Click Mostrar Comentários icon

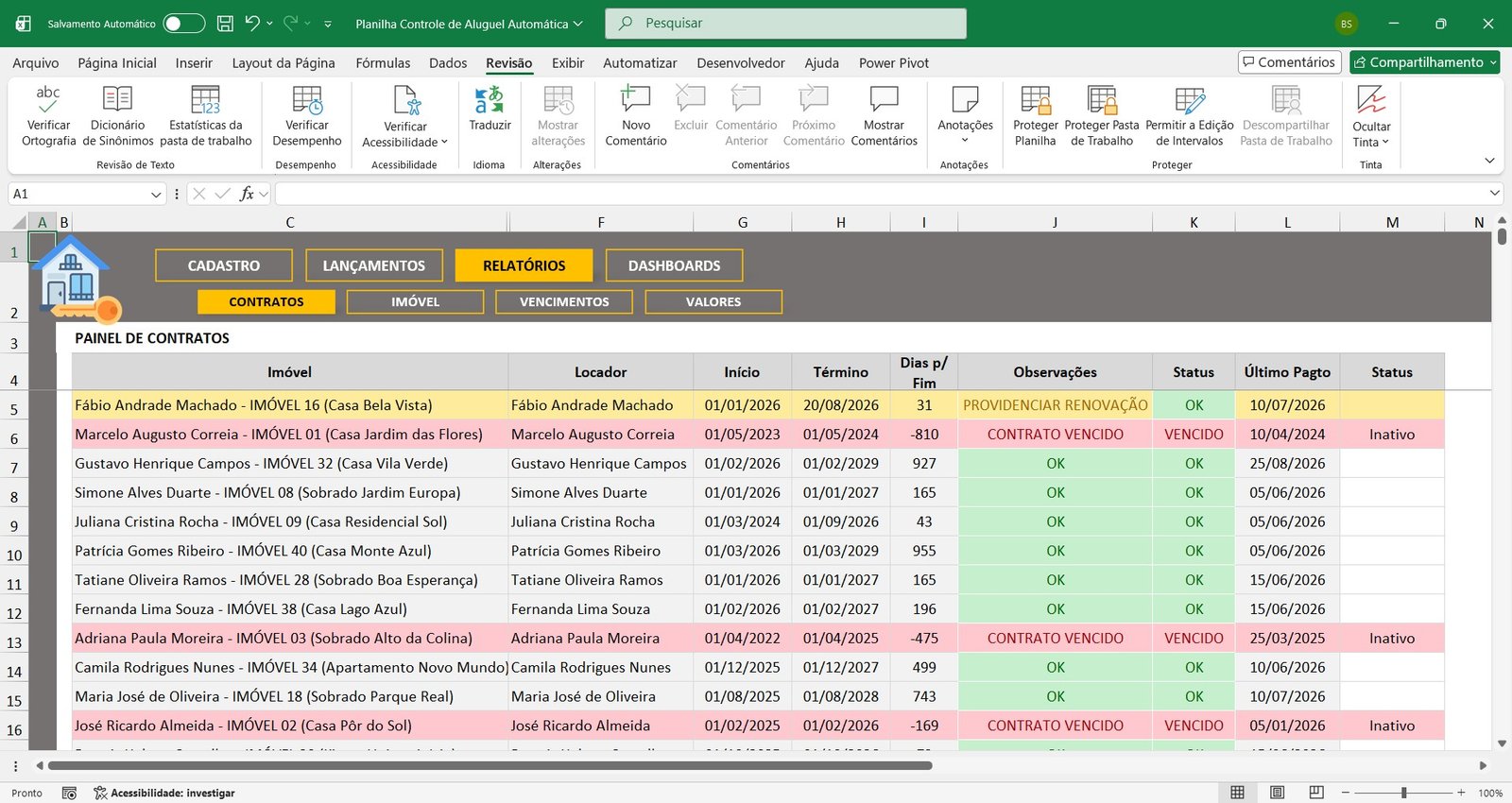(x=884, y=99)
